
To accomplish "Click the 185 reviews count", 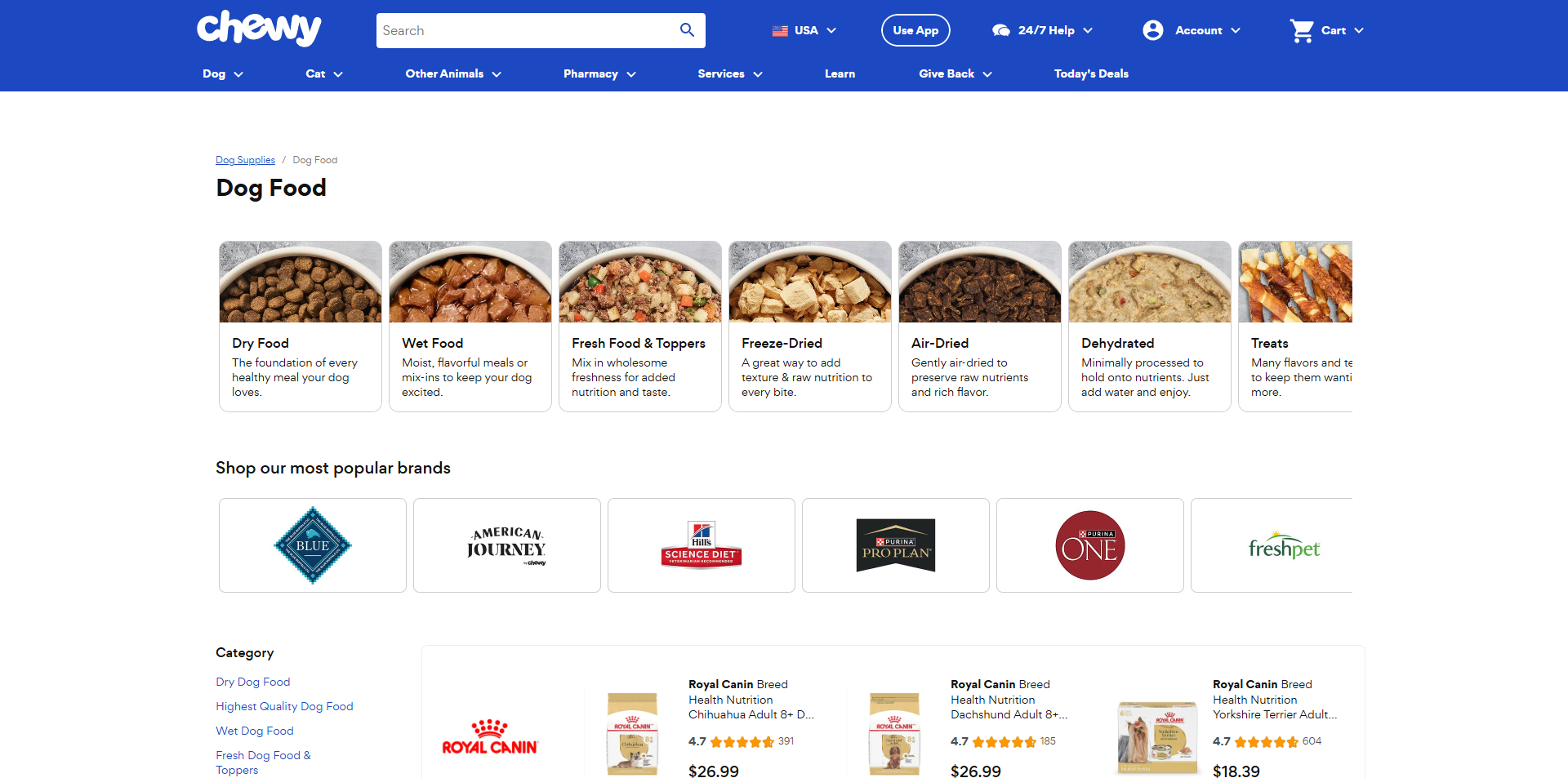I will coord(1048,741).
